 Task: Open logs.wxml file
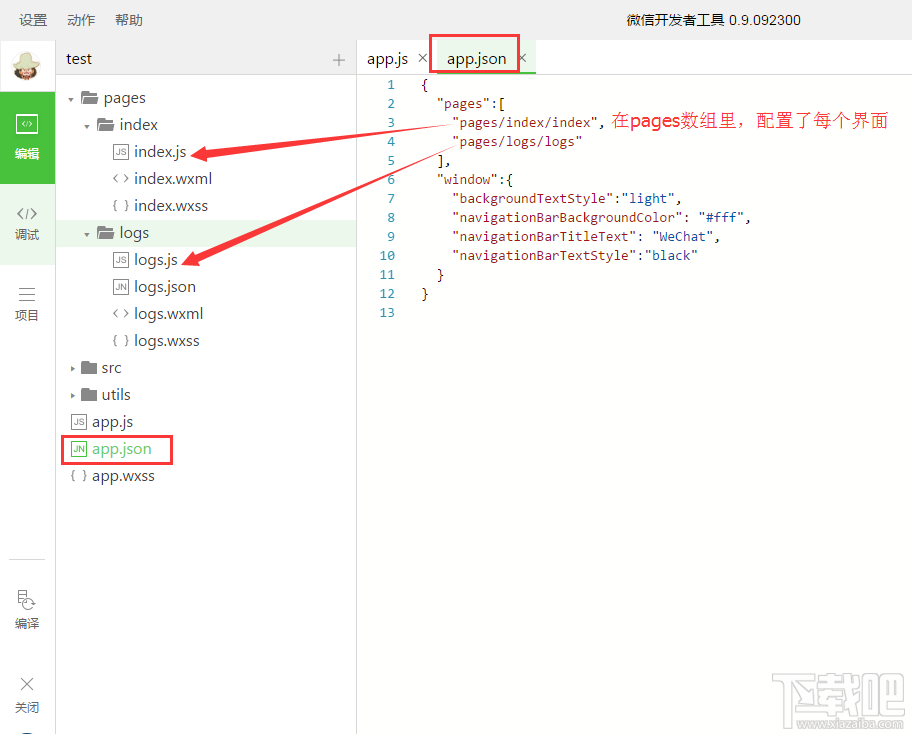point(169,313)
